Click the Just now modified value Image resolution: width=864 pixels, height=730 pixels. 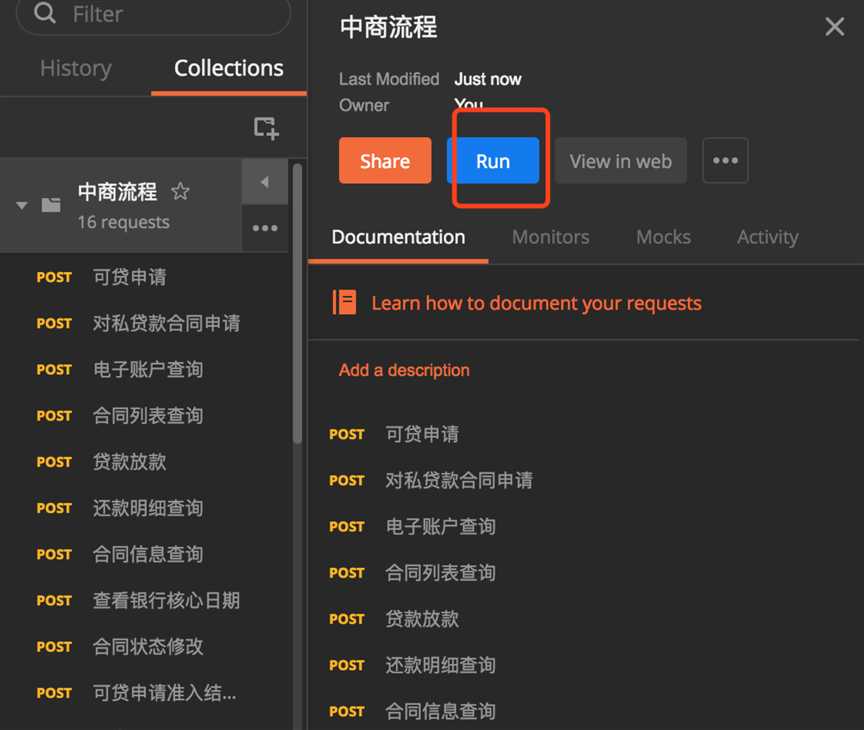coord(488,79)
